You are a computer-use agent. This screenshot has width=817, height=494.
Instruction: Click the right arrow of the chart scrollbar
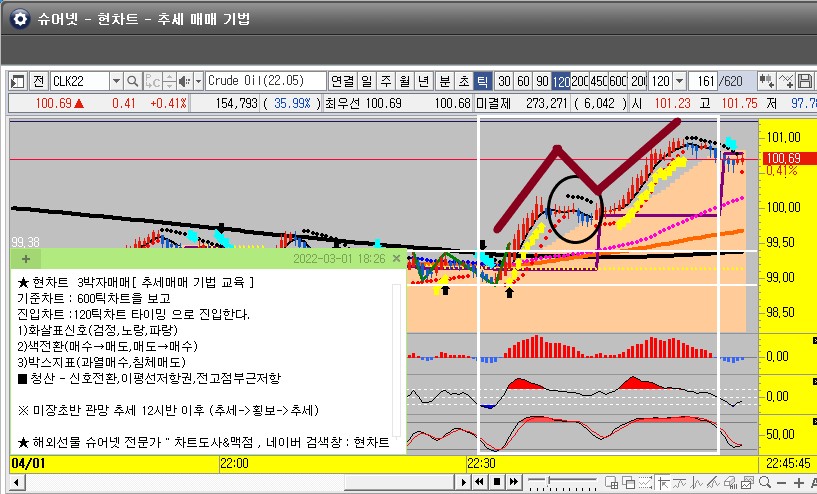coord(463,482)
